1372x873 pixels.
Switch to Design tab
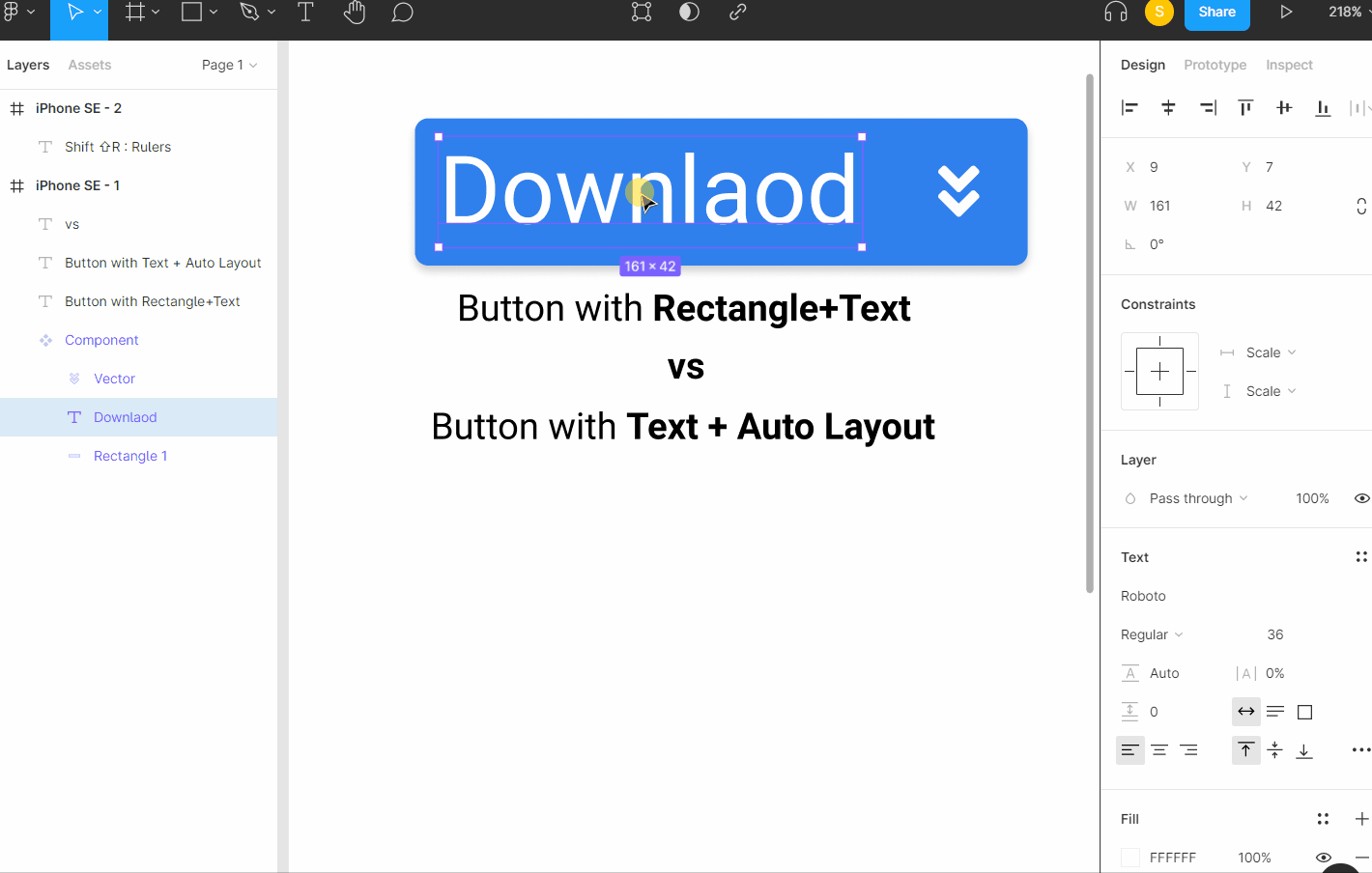(x=1143, y=65)
